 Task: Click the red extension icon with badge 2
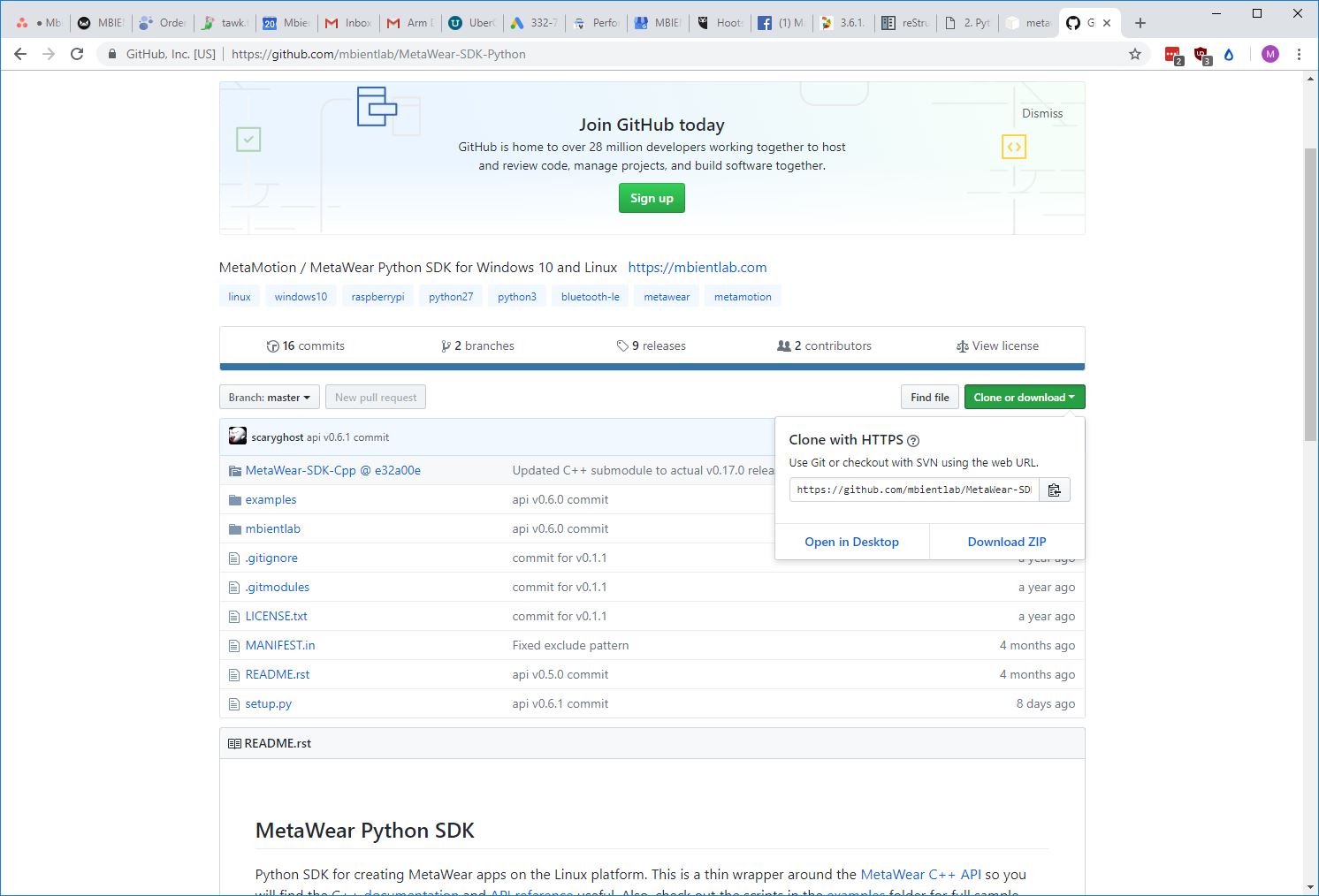(1173, 55)
